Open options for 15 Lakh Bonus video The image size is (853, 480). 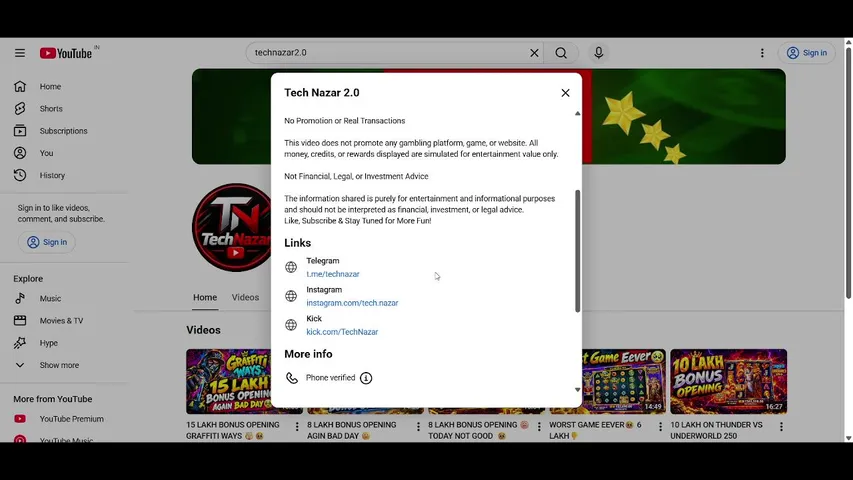pos(297,427)
